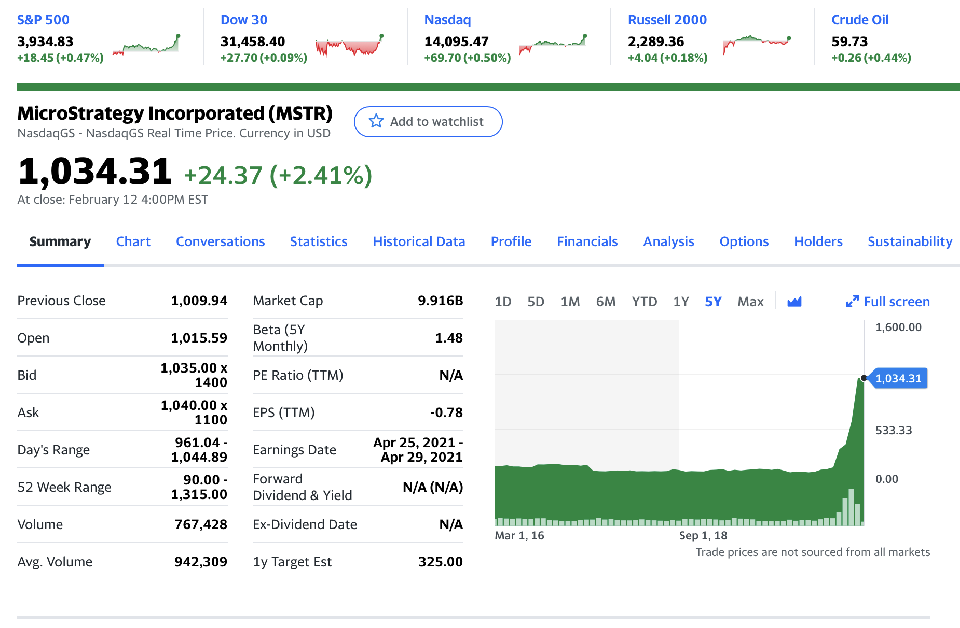Click the 1,034.31 price marker on chart
This screenshot has height=628, width=960.
point(899,378)
